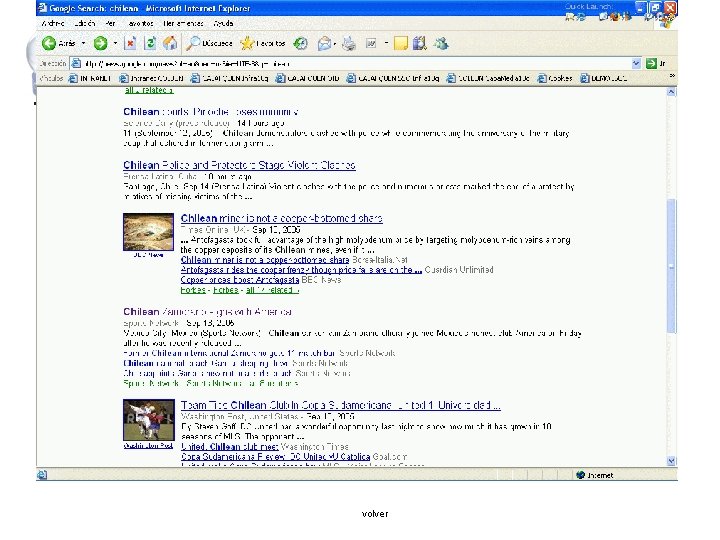720x540 pixels.
Task: Expand the Forward button history dropdown
Action: [x=115, y=43]
